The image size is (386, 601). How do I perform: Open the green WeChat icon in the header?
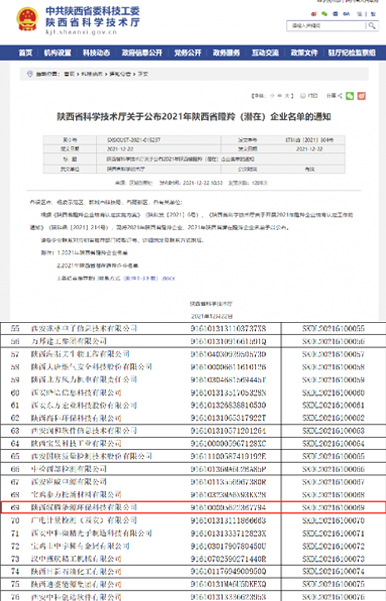324,14
